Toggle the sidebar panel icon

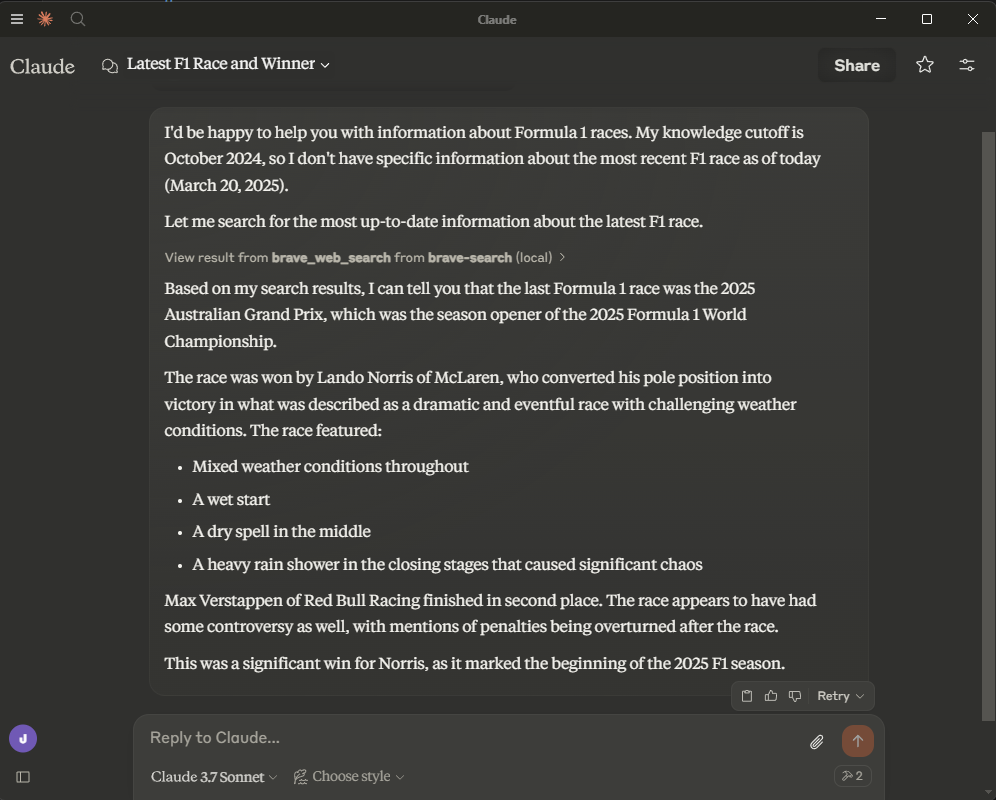coord(23,777)
